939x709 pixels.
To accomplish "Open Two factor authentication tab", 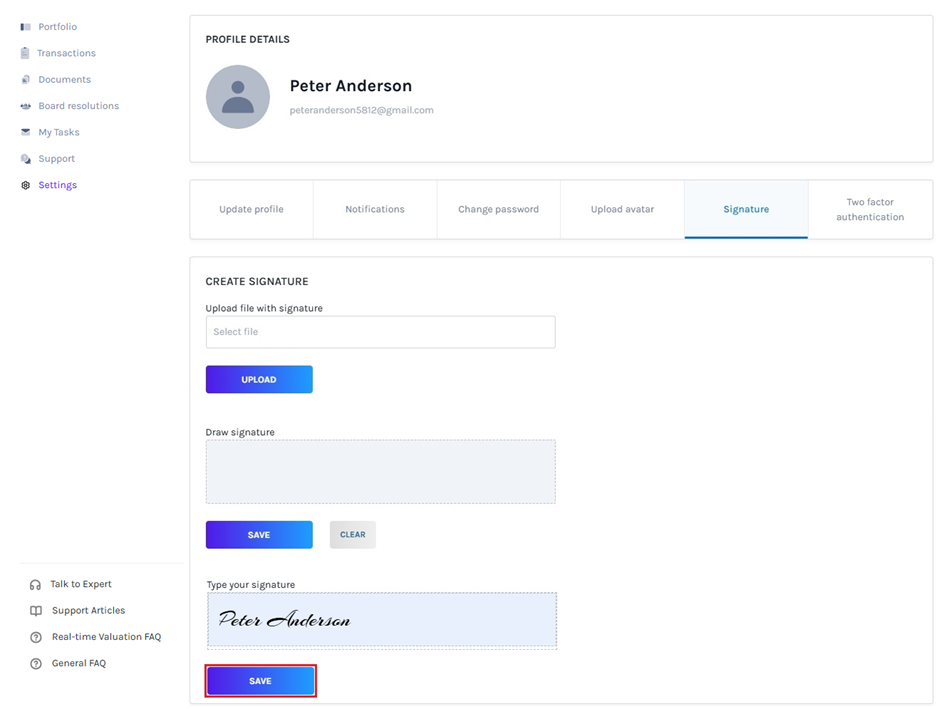I will click(870, 209).
